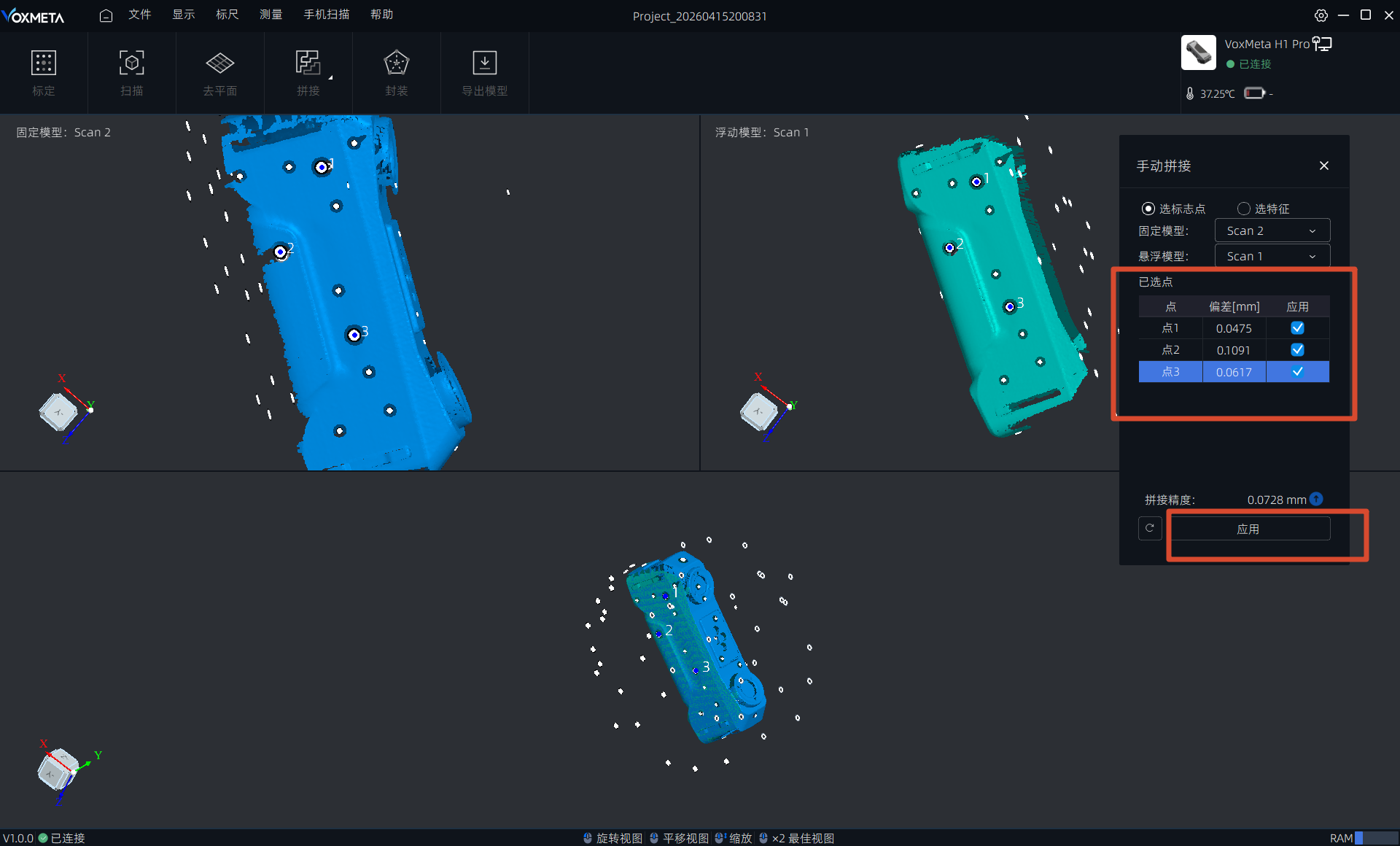Screen dimensions: 1400x846
Task: Check the device temperature thermometer icon
Action: point(1190,93)
